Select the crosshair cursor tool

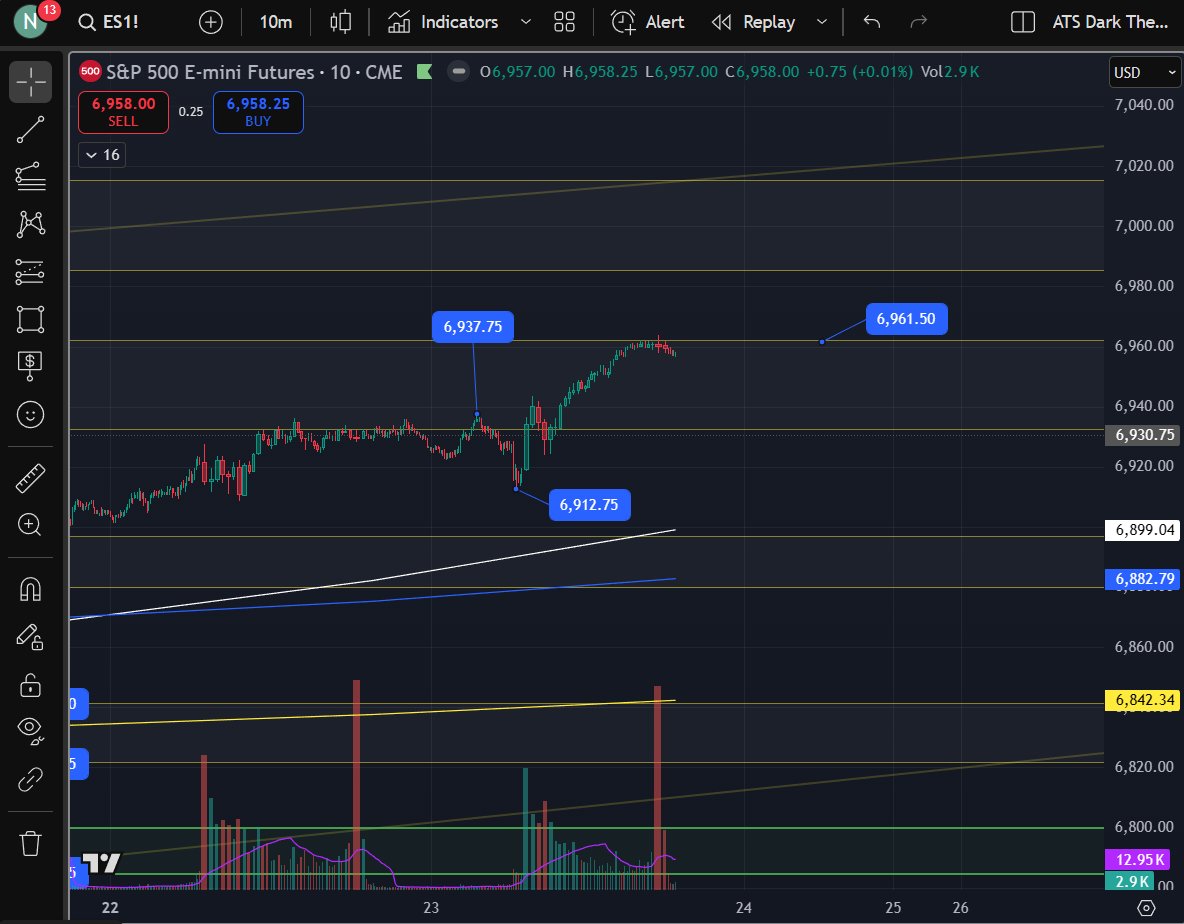tap(30, 82)
